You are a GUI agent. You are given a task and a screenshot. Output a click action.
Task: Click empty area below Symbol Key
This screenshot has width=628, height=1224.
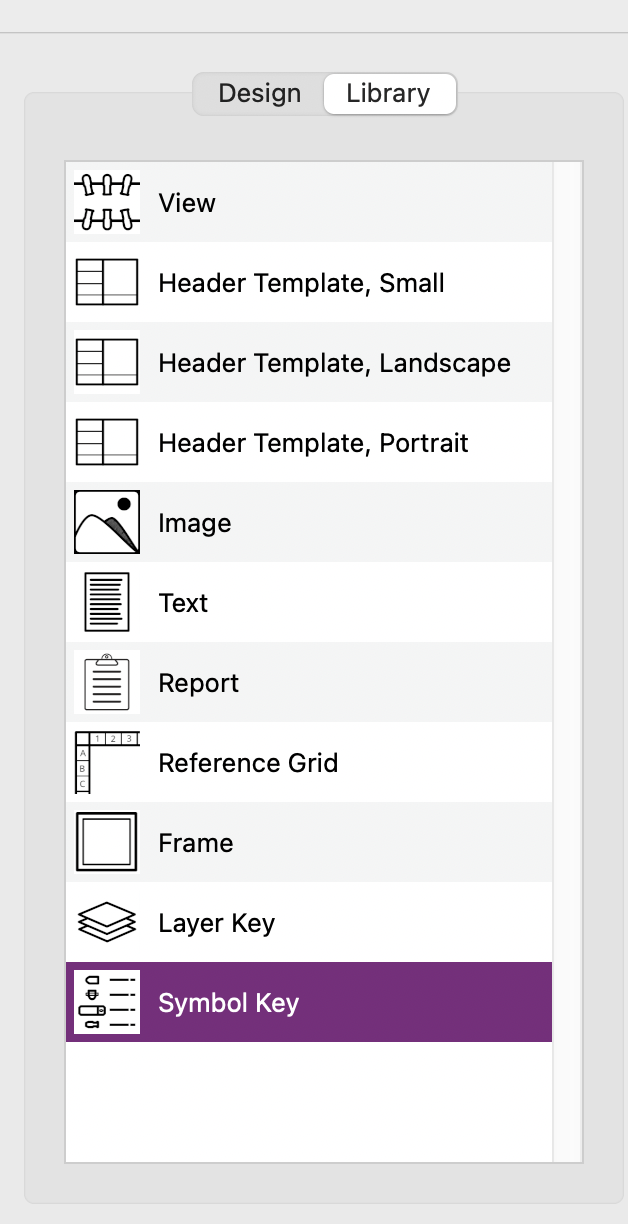pyautogui.click(x=308, y=1100)
